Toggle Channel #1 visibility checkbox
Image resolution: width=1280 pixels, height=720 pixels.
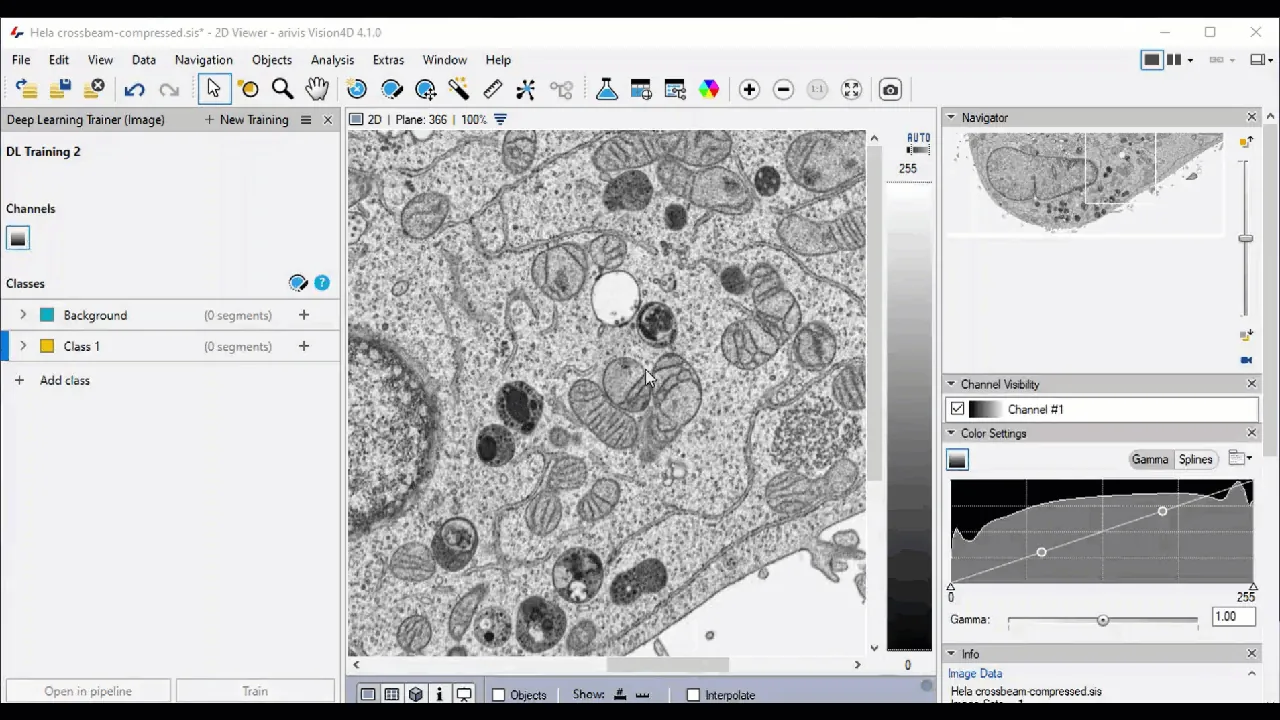coord(958,409)
